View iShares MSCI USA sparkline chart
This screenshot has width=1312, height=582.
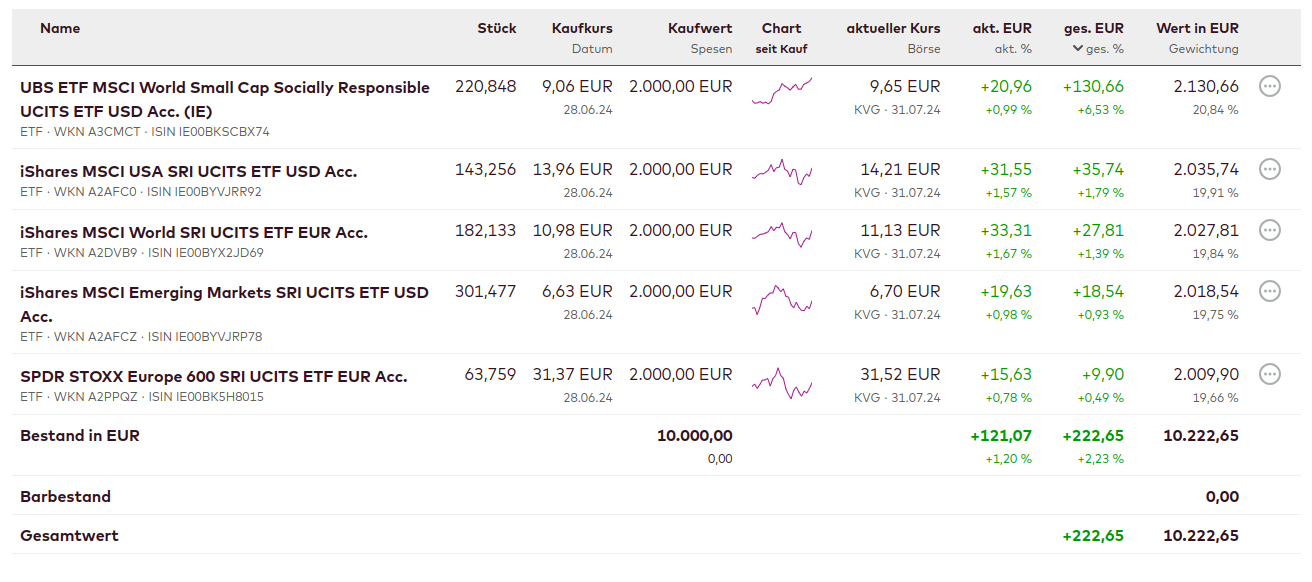coord(781,172)
